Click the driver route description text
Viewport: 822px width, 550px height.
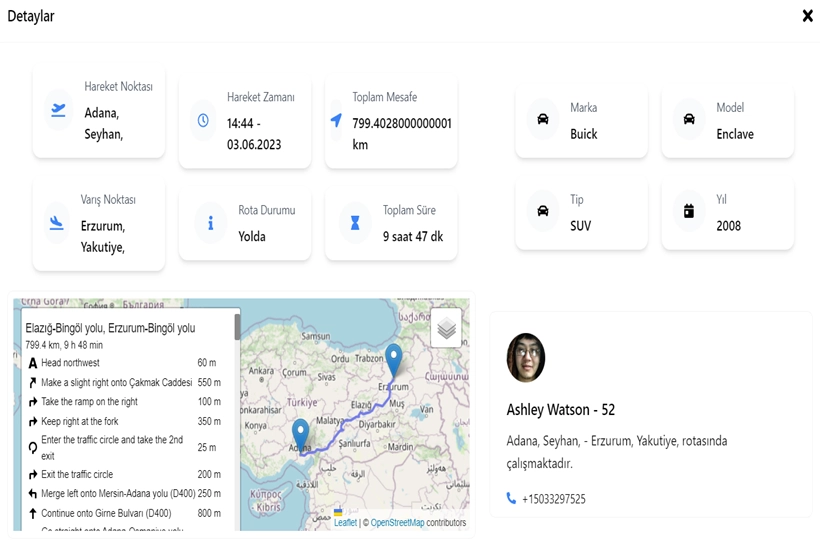616,452
